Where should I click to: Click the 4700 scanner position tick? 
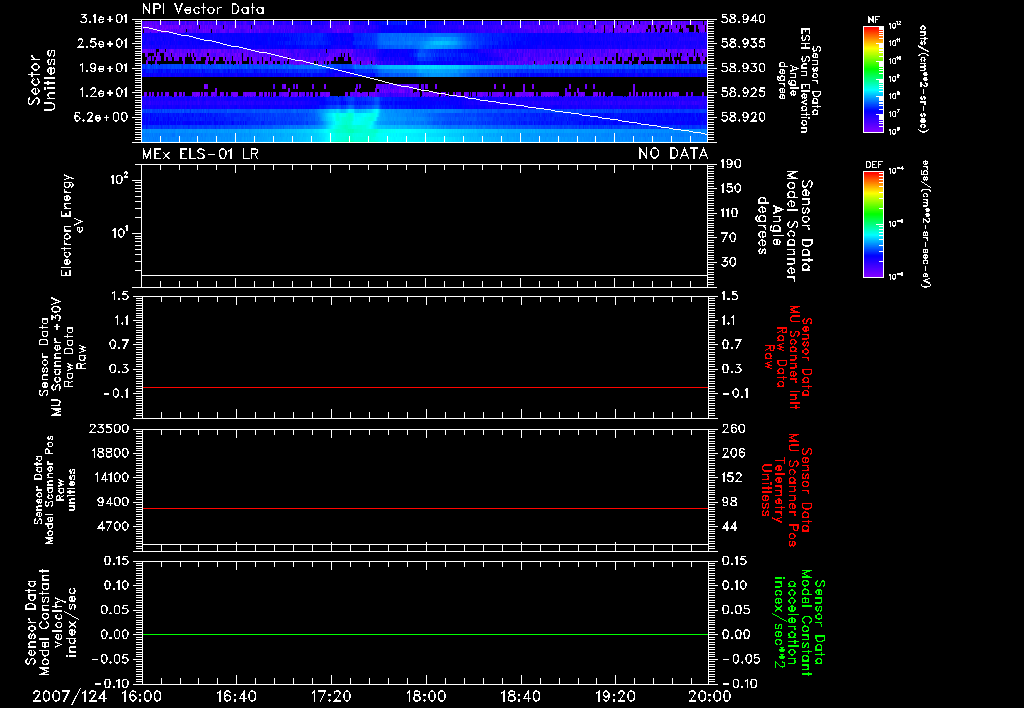(x=113, y=526)
